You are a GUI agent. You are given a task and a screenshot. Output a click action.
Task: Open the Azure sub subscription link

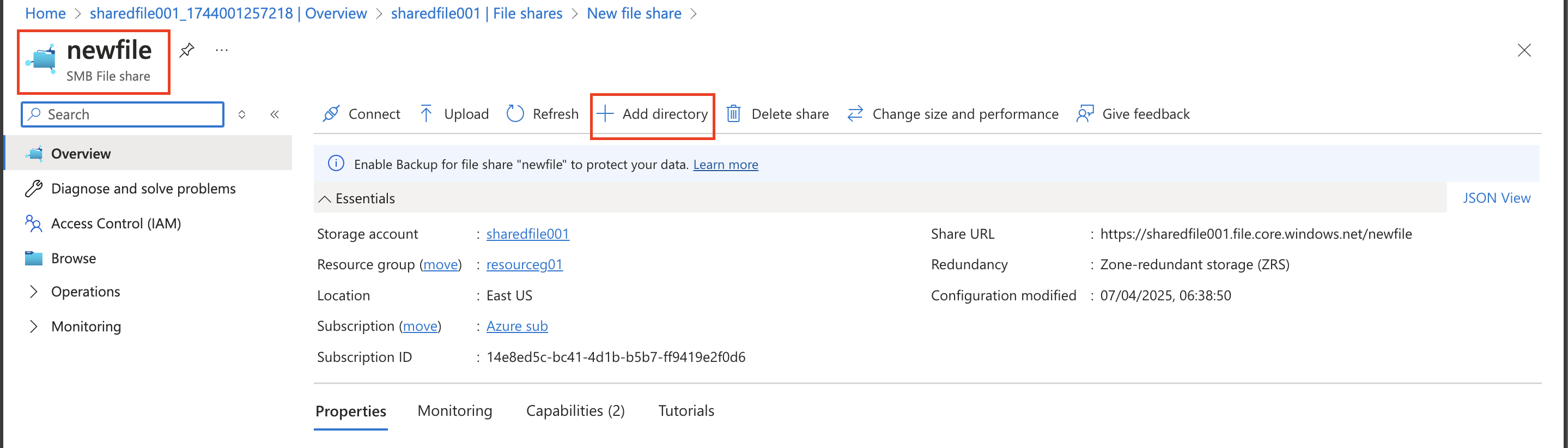517,326
